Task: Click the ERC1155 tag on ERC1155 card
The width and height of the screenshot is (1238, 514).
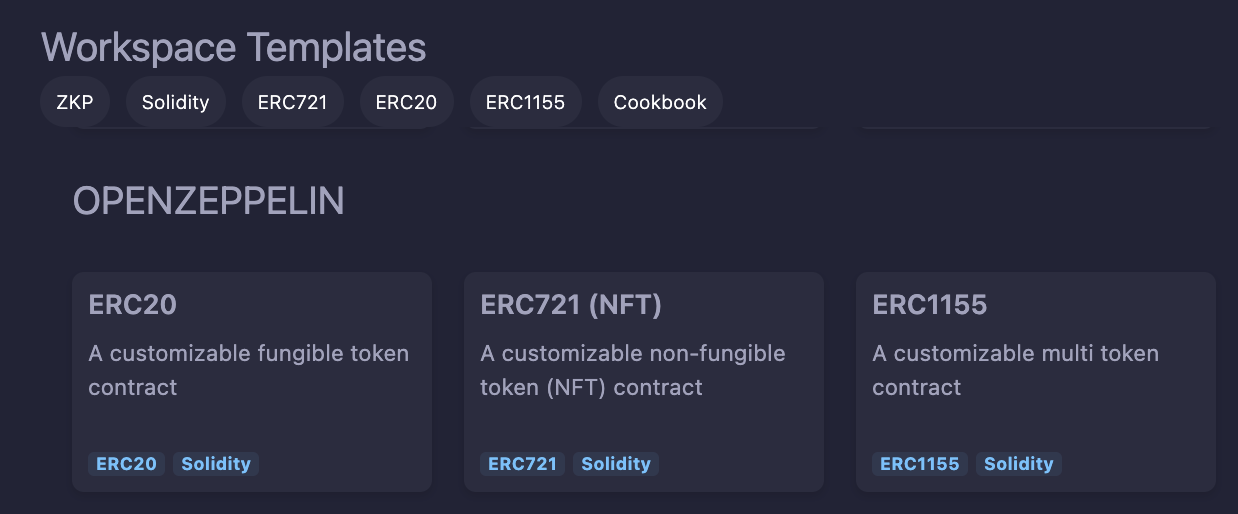Action: [920, 464]
